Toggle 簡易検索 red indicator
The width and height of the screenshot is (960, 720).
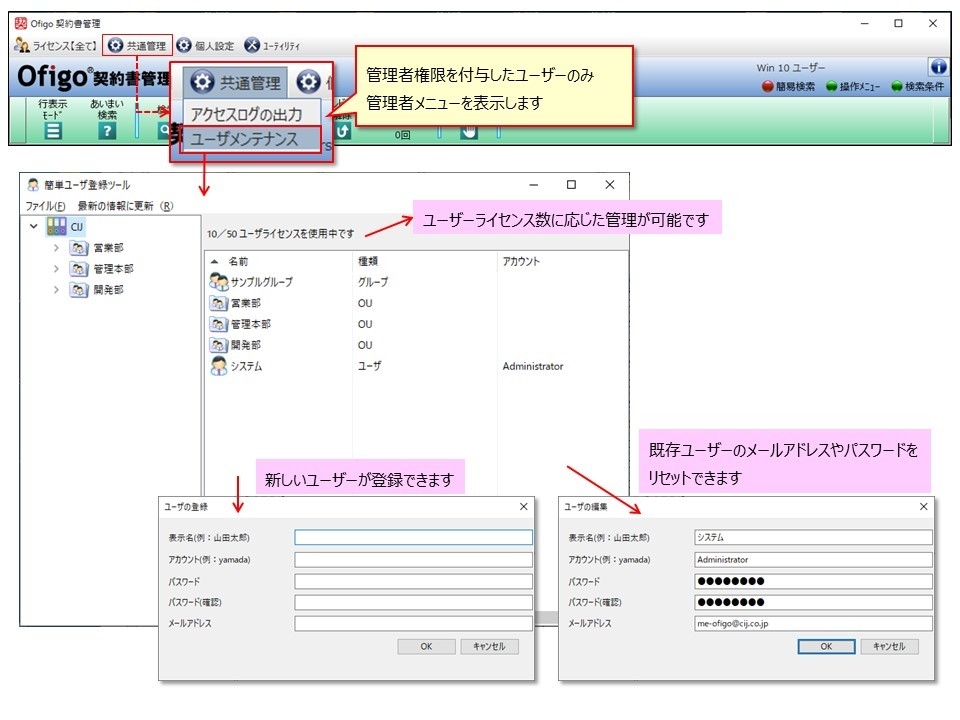point(769,87)
